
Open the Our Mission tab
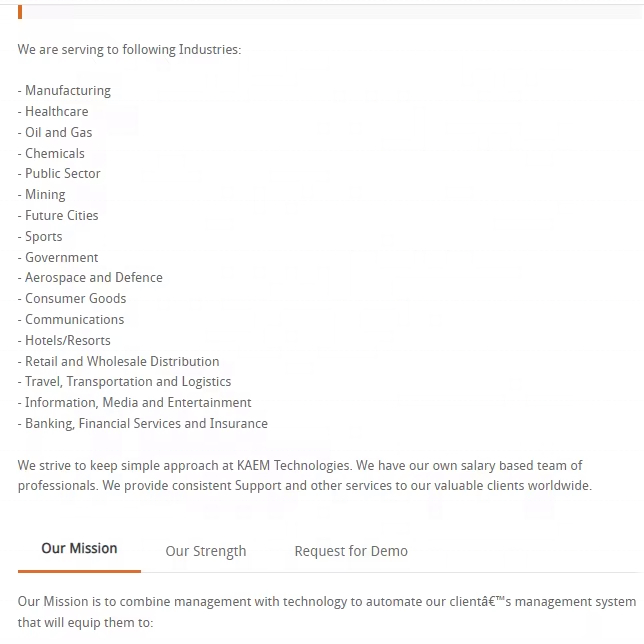point(79,549)
